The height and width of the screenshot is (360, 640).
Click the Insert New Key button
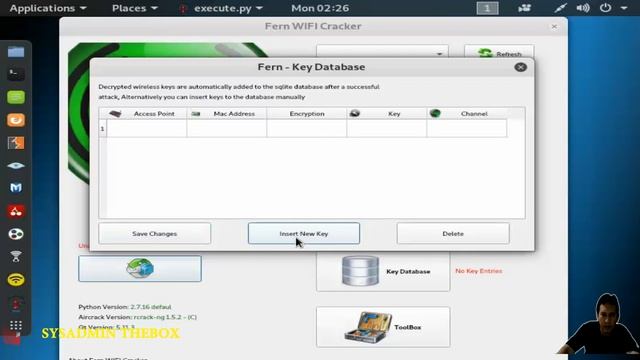(304, 233)
